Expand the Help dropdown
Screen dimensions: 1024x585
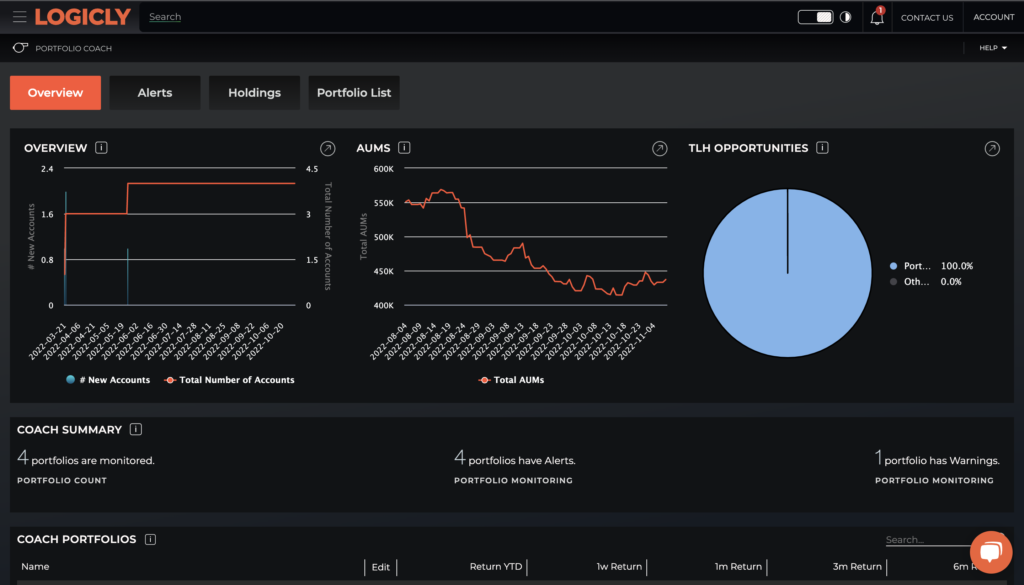click(x=992, y=48)
